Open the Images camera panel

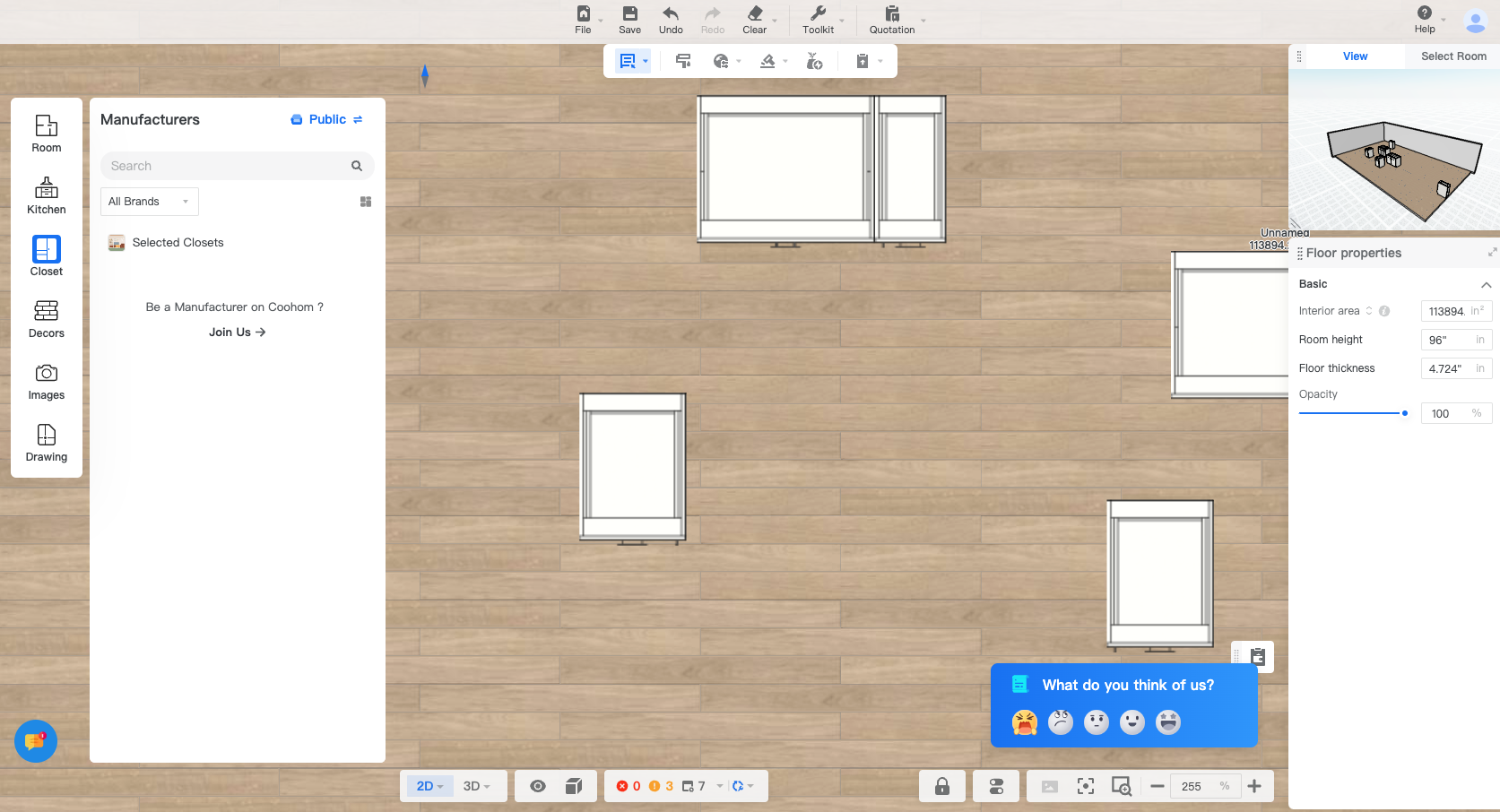47,381
